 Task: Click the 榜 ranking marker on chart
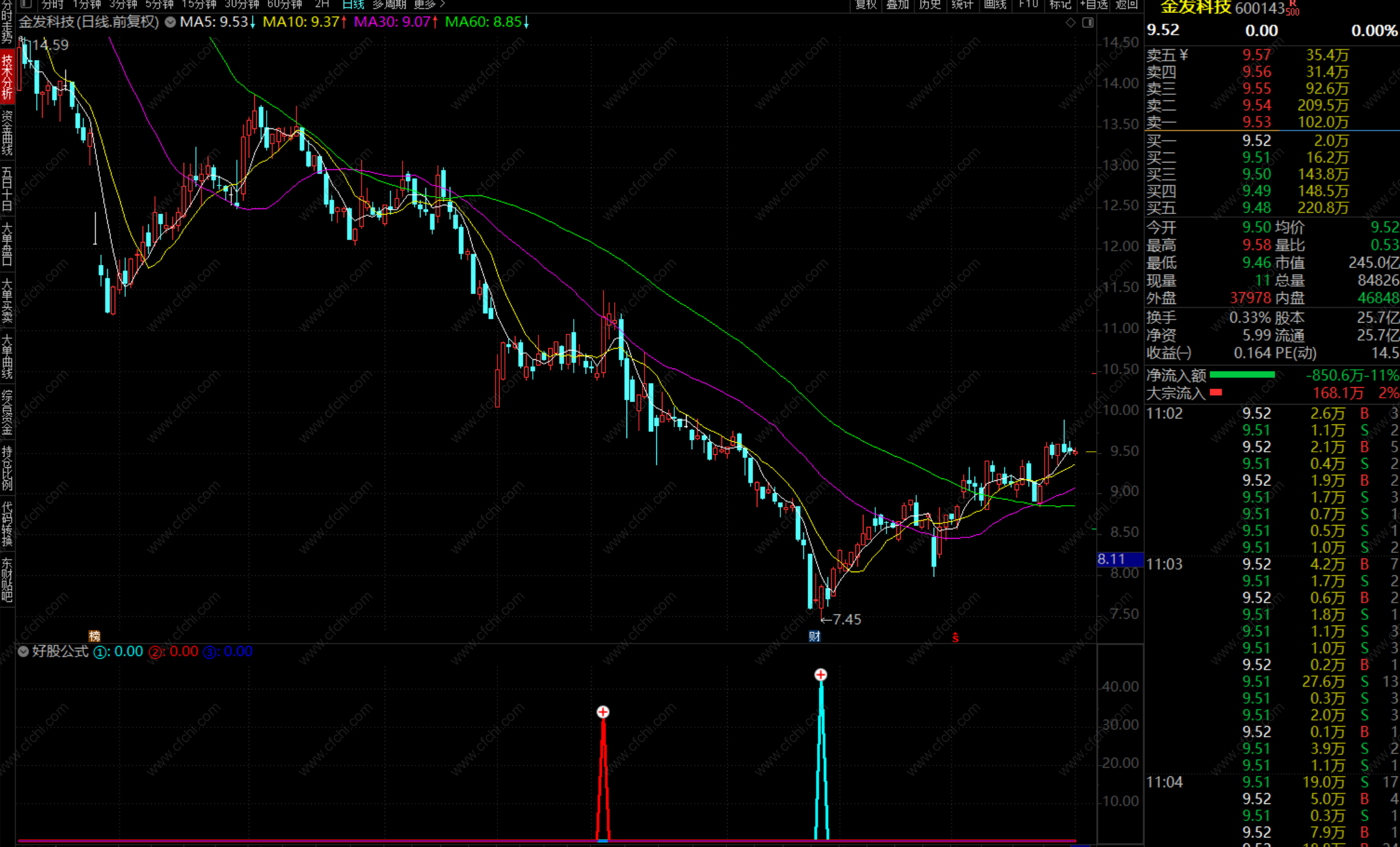click(94, 635)
